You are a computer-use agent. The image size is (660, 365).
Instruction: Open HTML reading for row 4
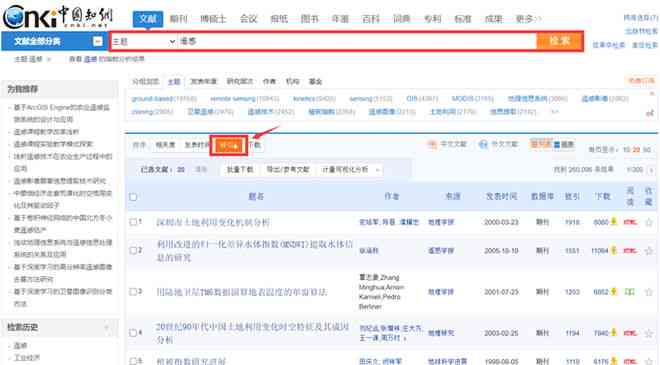(630, 333)
